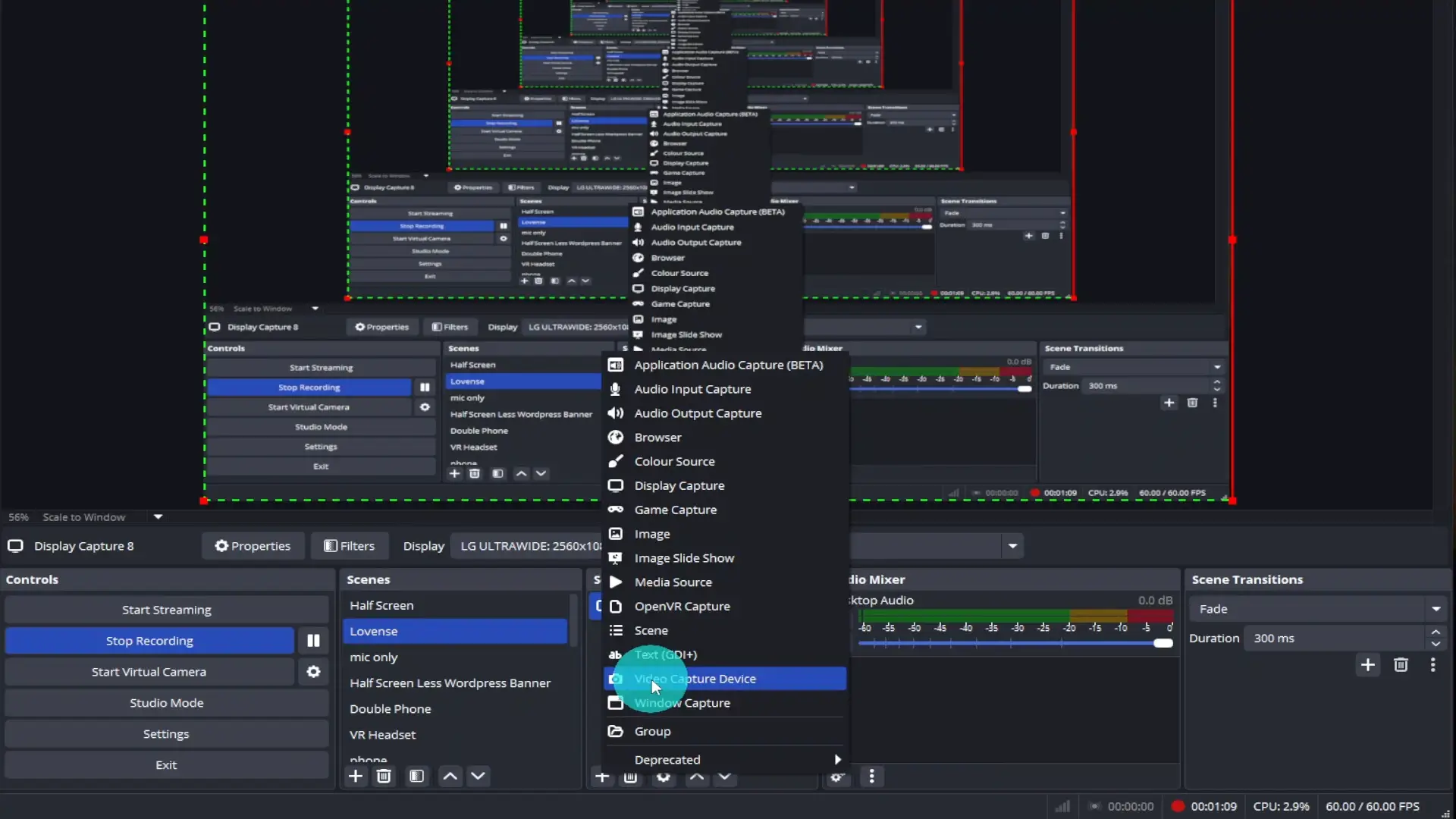Screen dimensions: 1456x819
Task: Pause the recording with the pause icon
Action: click(x=313, y=641)
